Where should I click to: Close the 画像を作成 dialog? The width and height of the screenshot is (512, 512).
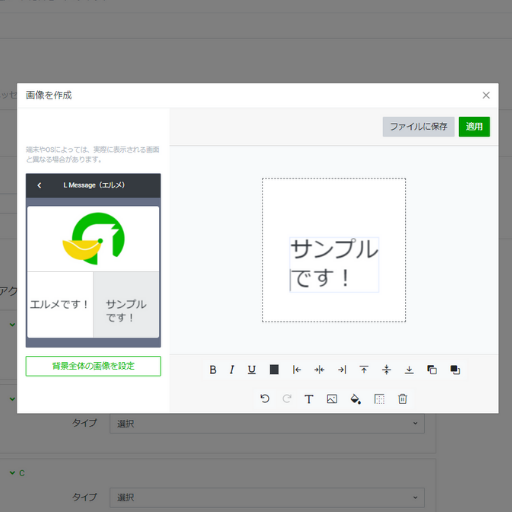[x=486, y=95]
